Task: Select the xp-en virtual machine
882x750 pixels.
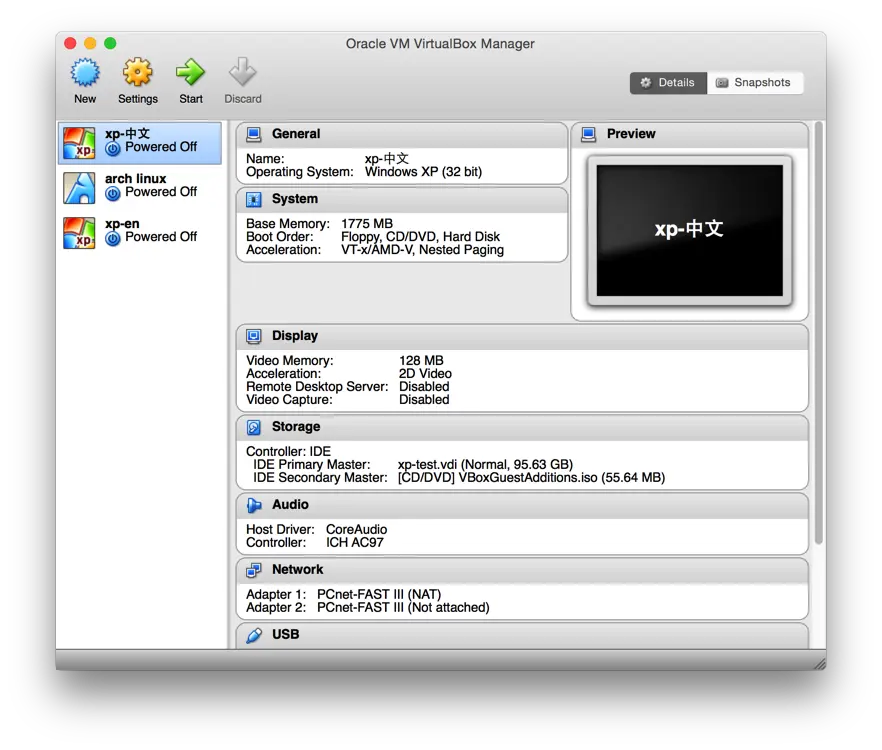Action: 140,230
